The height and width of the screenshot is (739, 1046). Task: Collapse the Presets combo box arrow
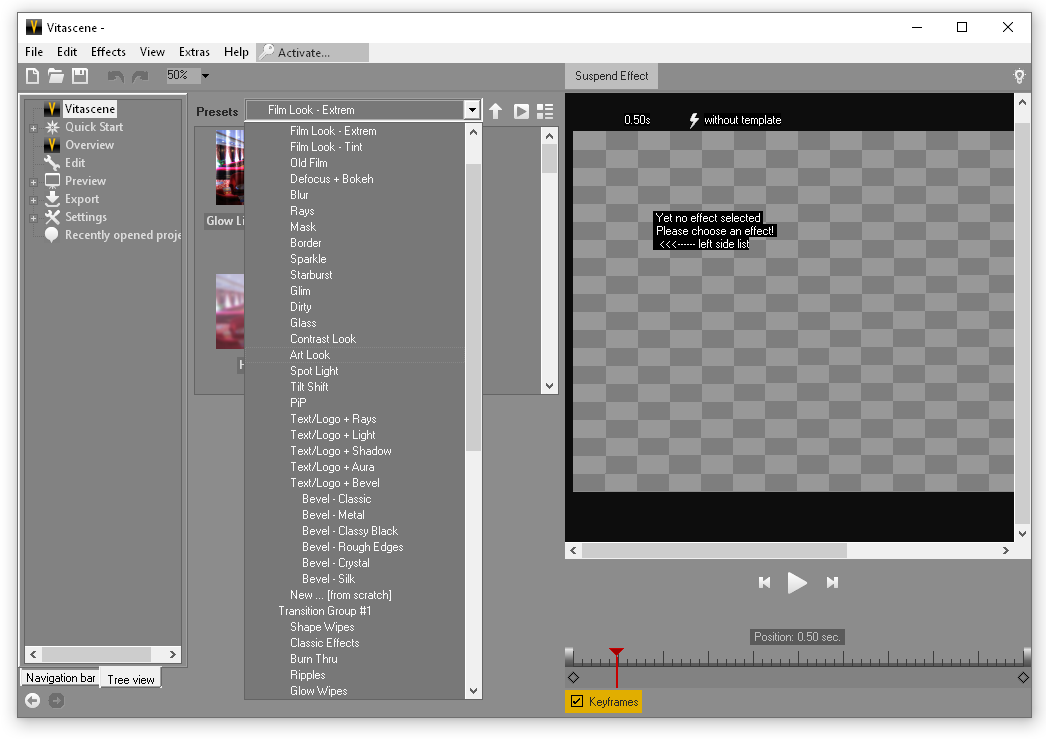click(x=472, y=110)
